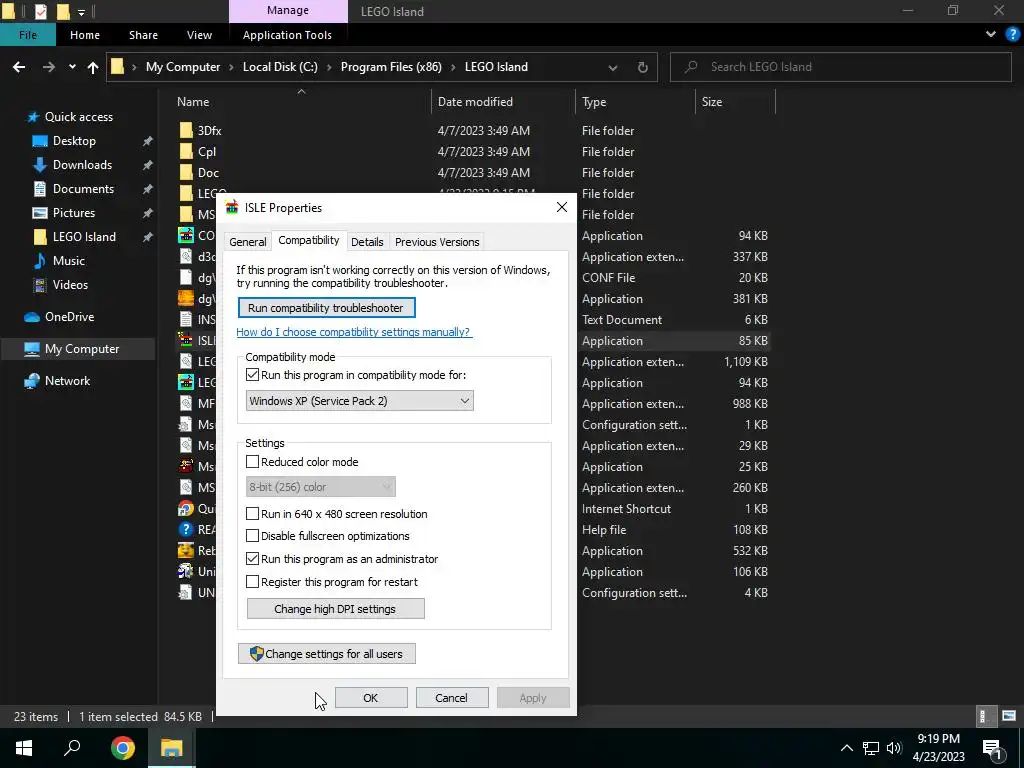The height and width of the screenshot is (768, 1024).
Task: Click the Forward navigation arrow
Action: (x=48, y=67)
